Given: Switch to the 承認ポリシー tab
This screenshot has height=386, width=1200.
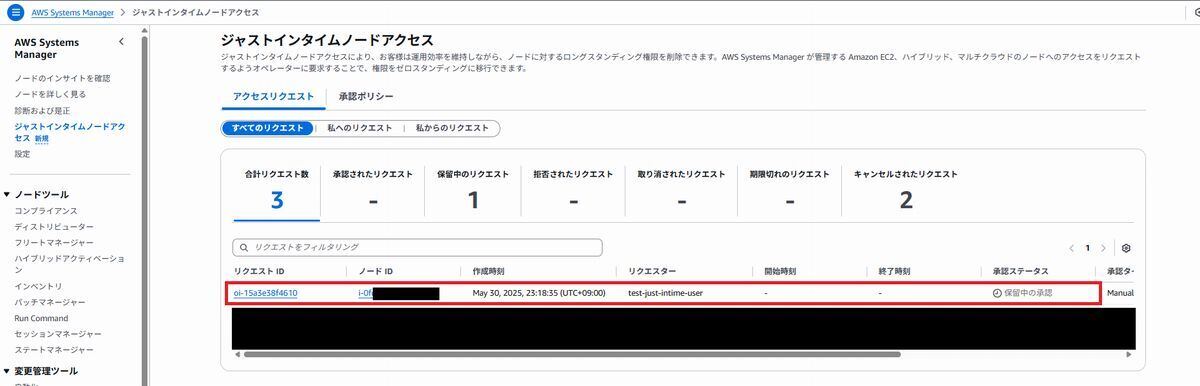Looking at the screenshot, I should tap(365, 97).
